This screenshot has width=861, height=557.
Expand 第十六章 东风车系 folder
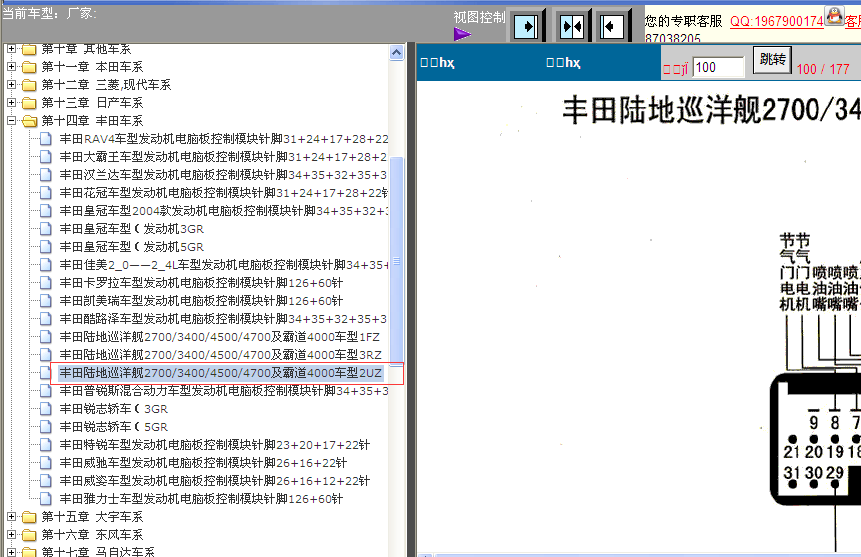[x=11, y=534]
